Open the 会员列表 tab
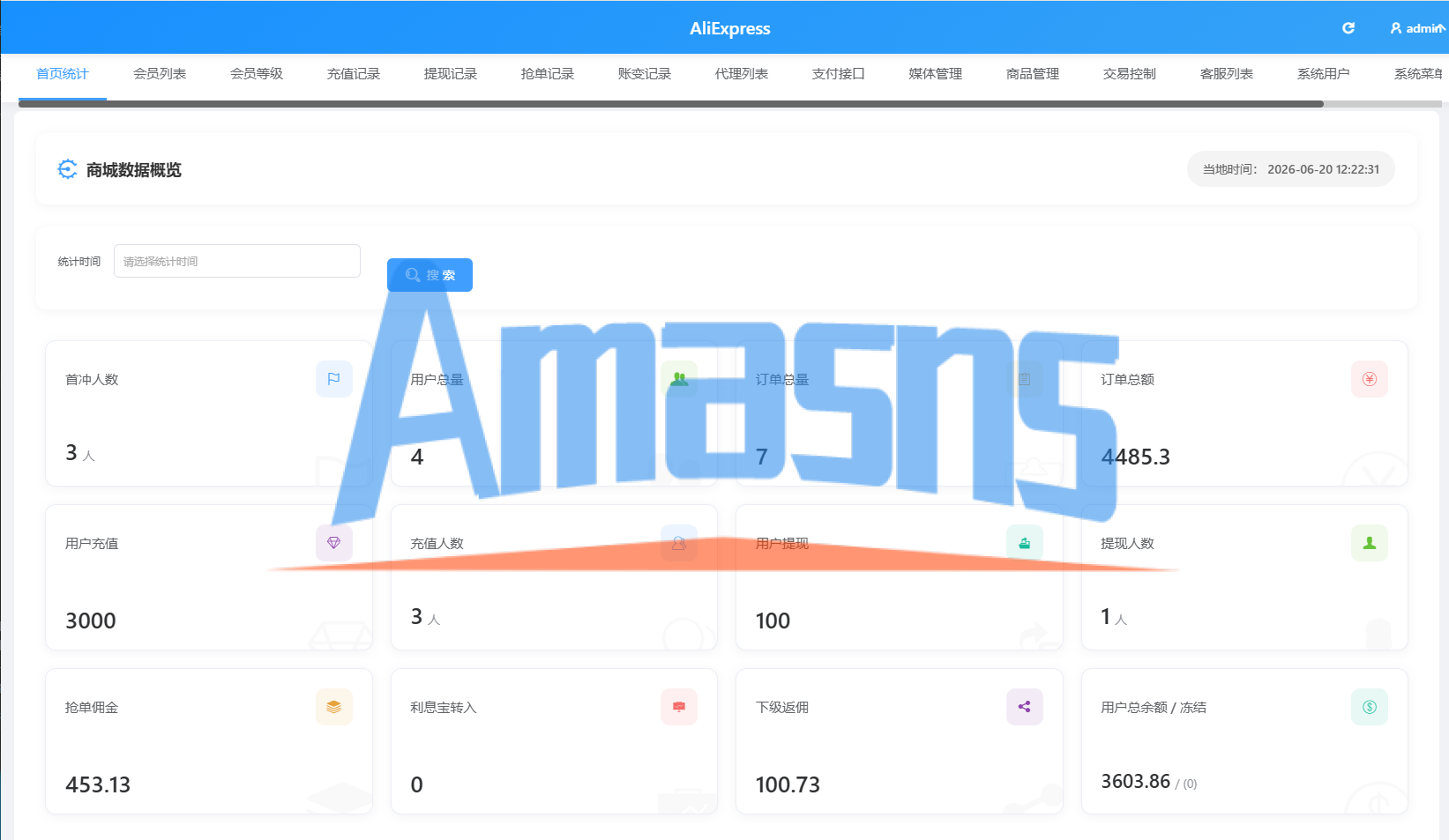Image resolution: width=1449 pixels, height=840 pixels. pyautogui.click(x=160, y=74)
